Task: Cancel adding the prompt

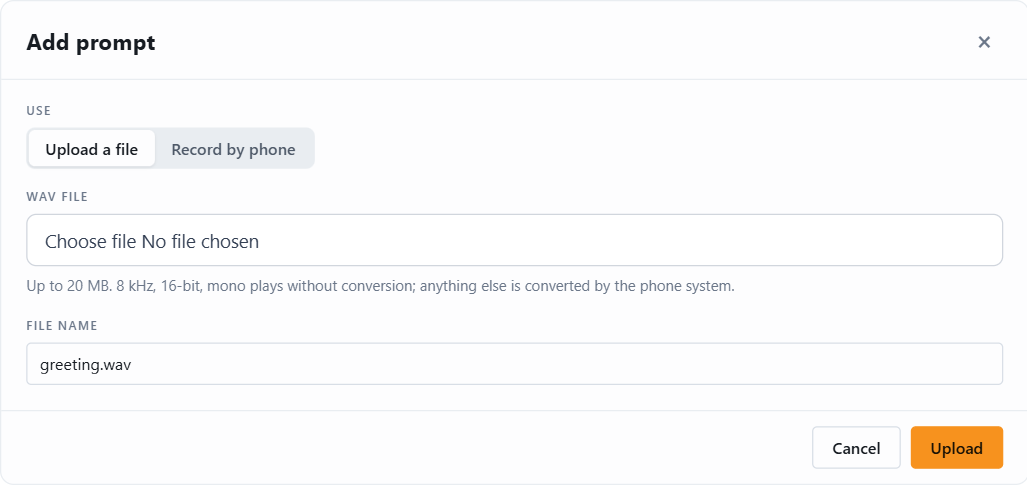Action: tap(856, 448)
